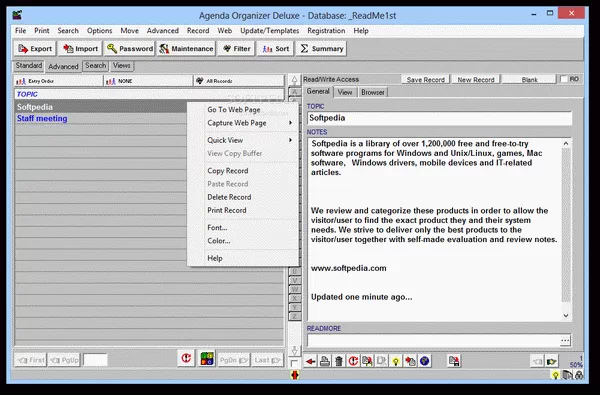
Task: Open the Update/Templates menu
Action: point(270,31)
